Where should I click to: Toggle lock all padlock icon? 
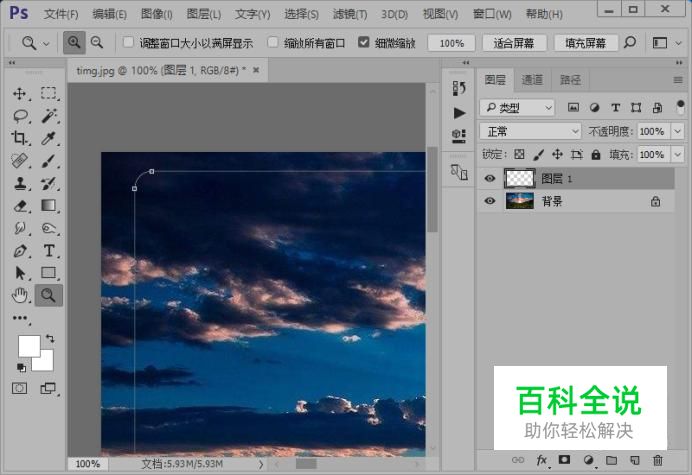(595, 154)
